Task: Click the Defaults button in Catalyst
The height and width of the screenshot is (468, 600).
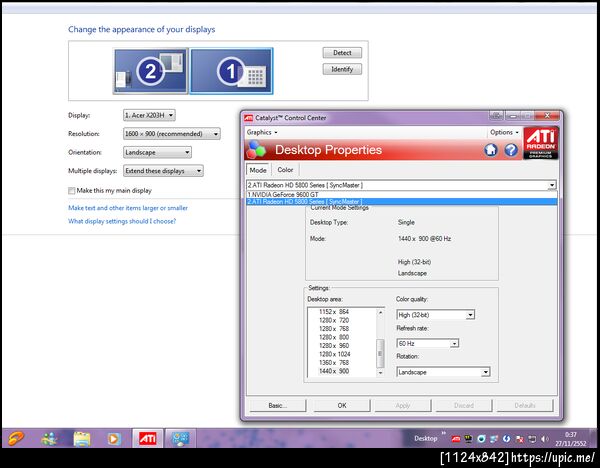Action: click(525, 405)
